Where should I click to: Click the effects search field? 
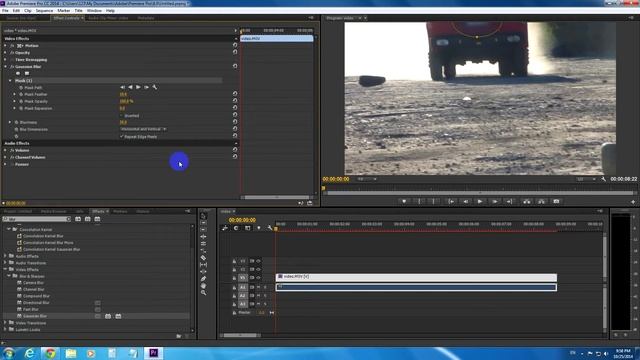pos(37,219)
